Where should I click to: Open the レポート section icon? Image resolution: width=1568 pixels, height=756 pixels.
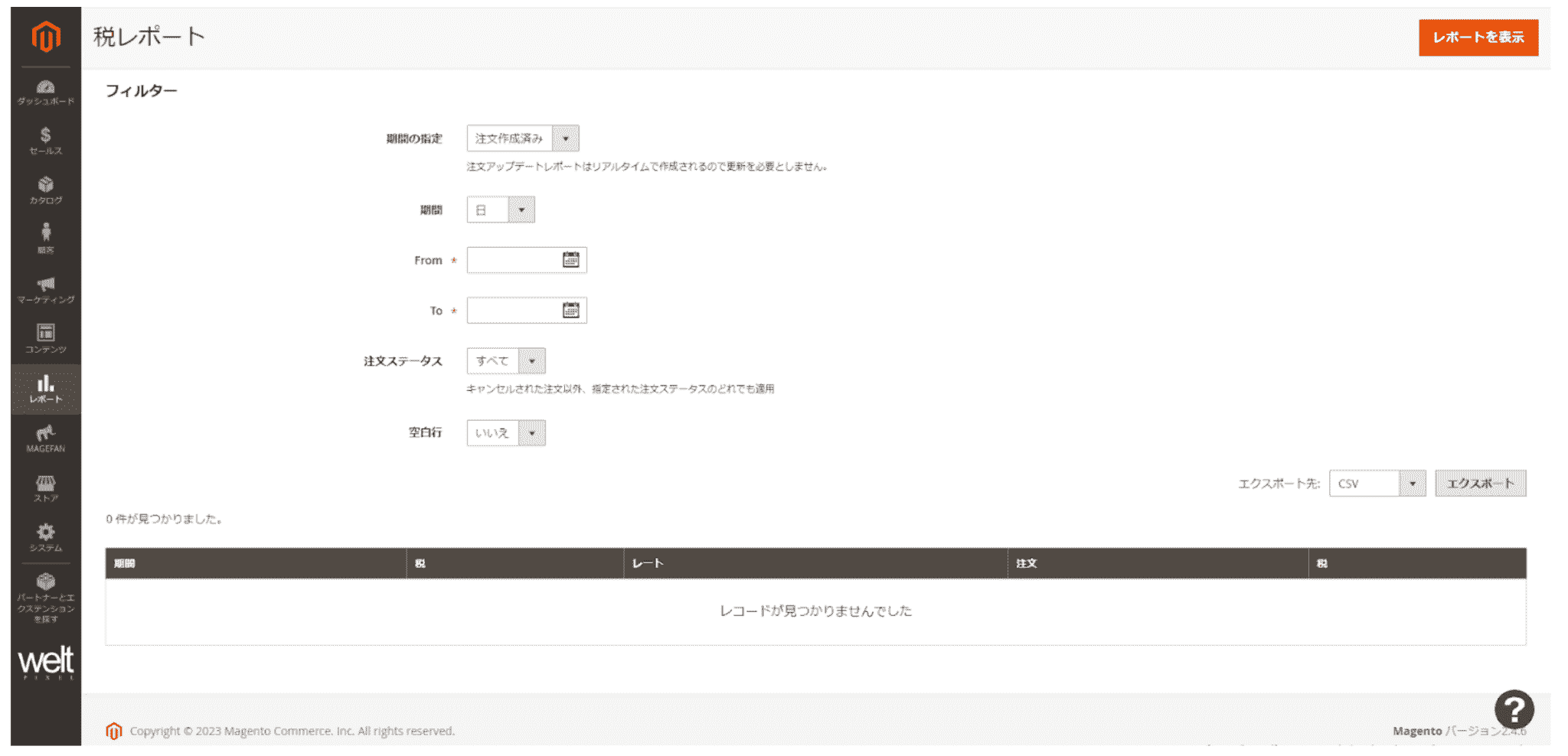(45, 386)
